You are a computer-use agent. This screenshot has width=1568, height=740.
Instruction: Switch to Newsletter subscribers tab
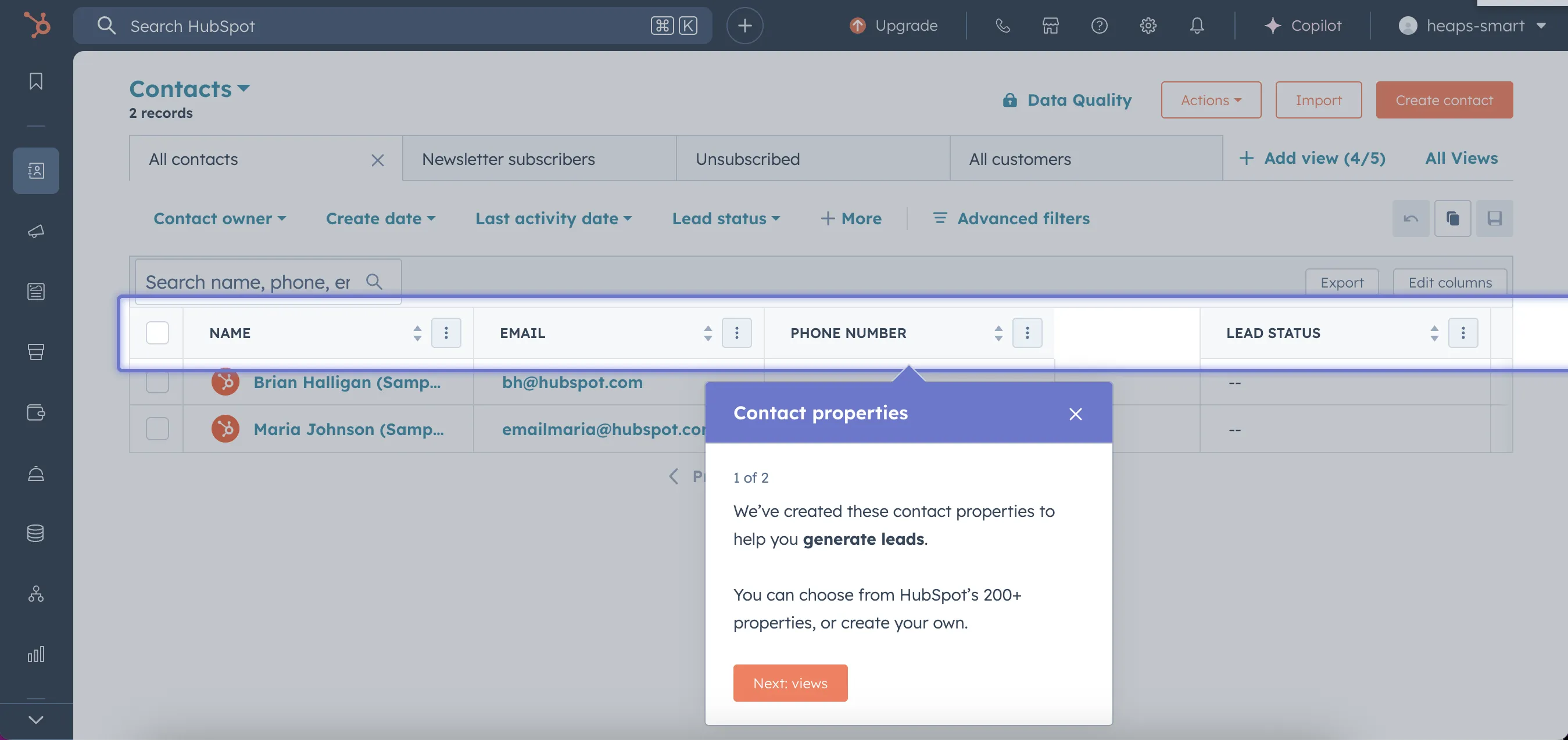[539, 159]
